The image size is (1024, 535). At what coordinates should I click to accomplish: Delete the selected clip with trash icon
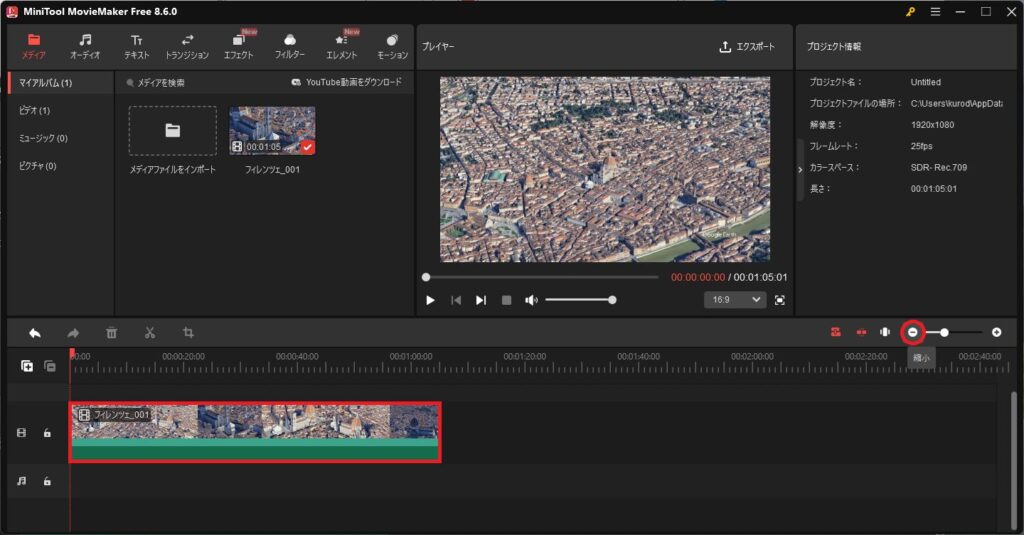point(112,333)
